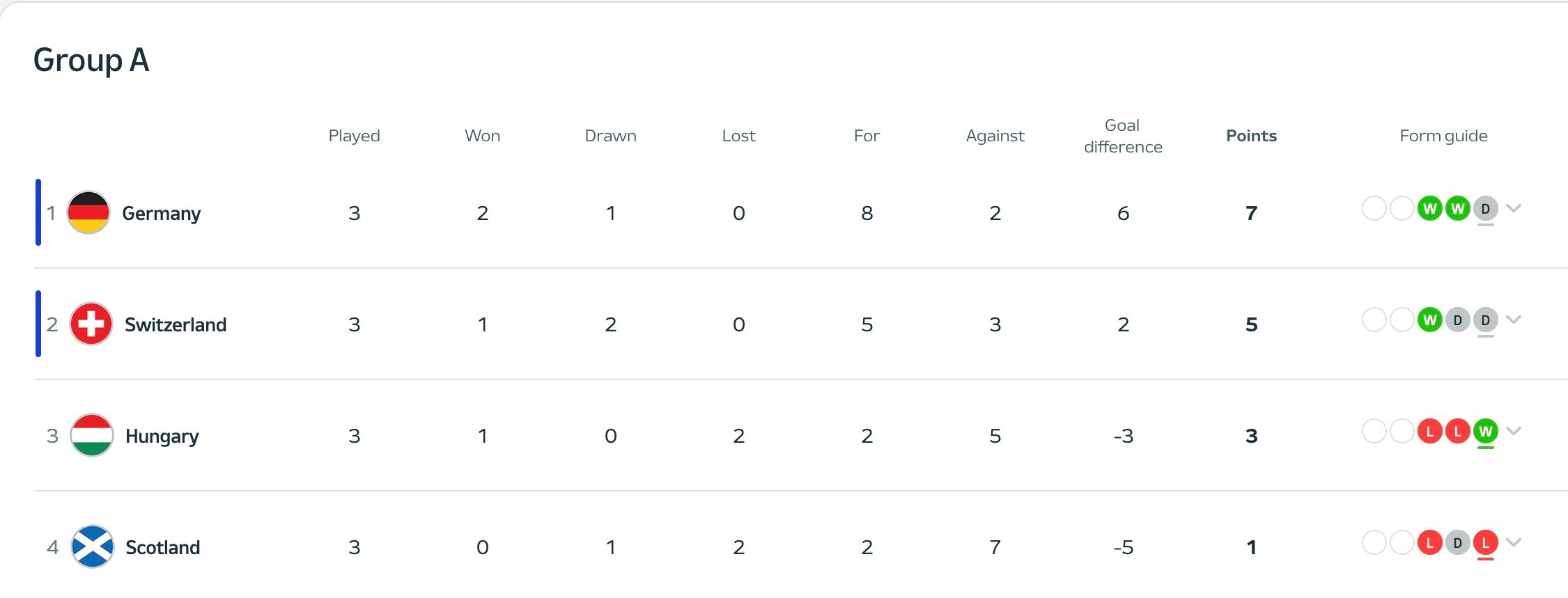Expand Scotland's form guide chevron
Viewport: 1568px width, 598px height.
[1514, 542]
